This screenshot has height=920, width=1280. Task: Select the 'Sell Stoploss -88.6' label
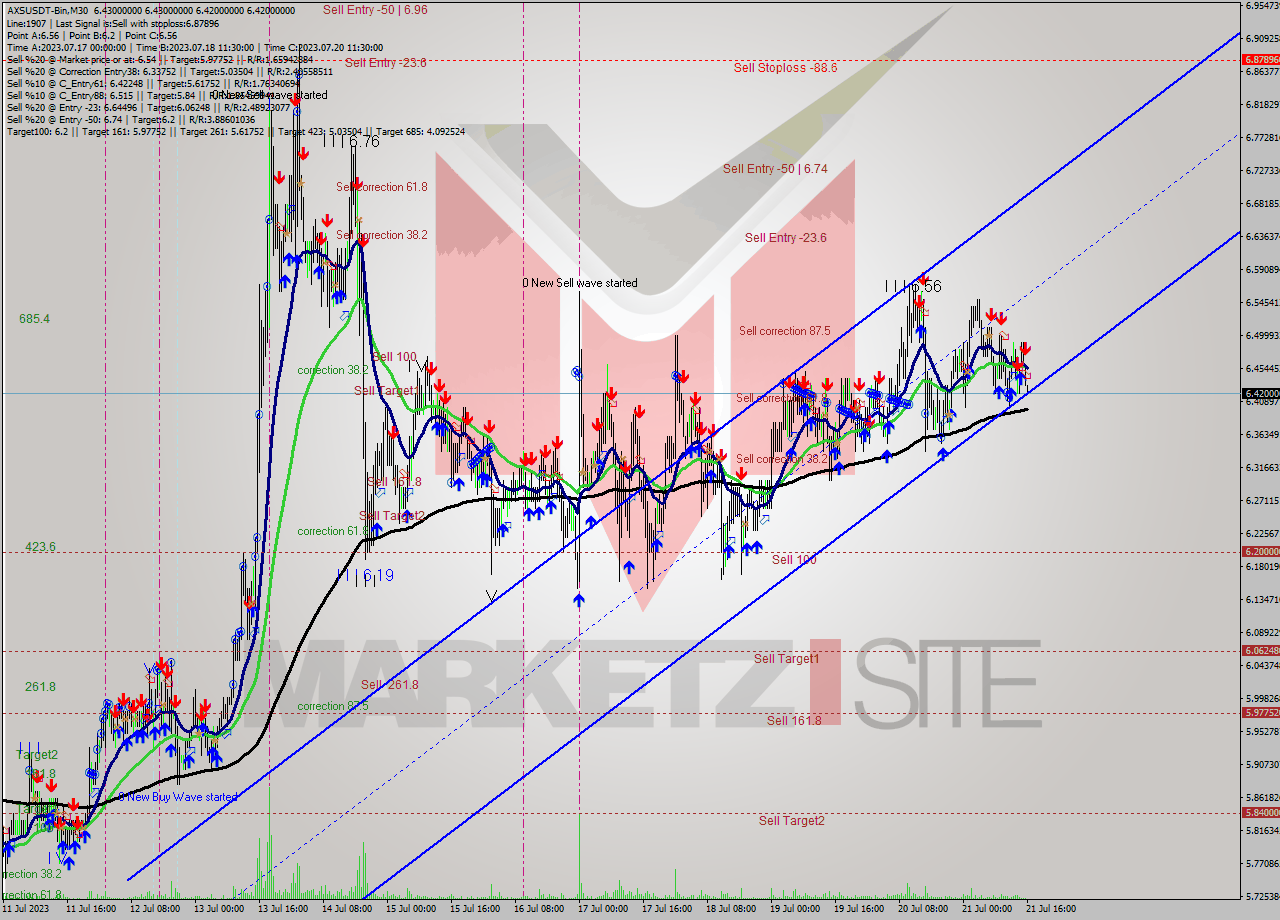click(784, 68)
